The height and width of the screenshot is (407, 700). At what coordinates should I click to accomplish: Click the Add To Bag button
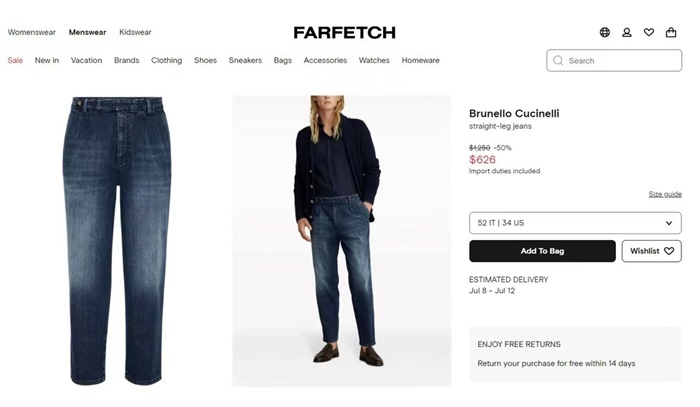pyautogui.click(x=542, y=251)
